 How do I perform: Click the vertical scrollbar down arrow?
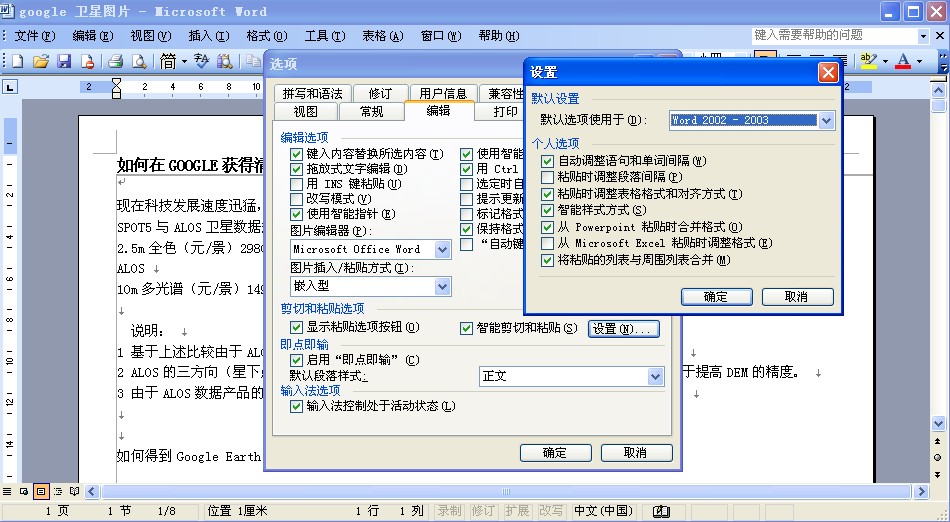938,424
